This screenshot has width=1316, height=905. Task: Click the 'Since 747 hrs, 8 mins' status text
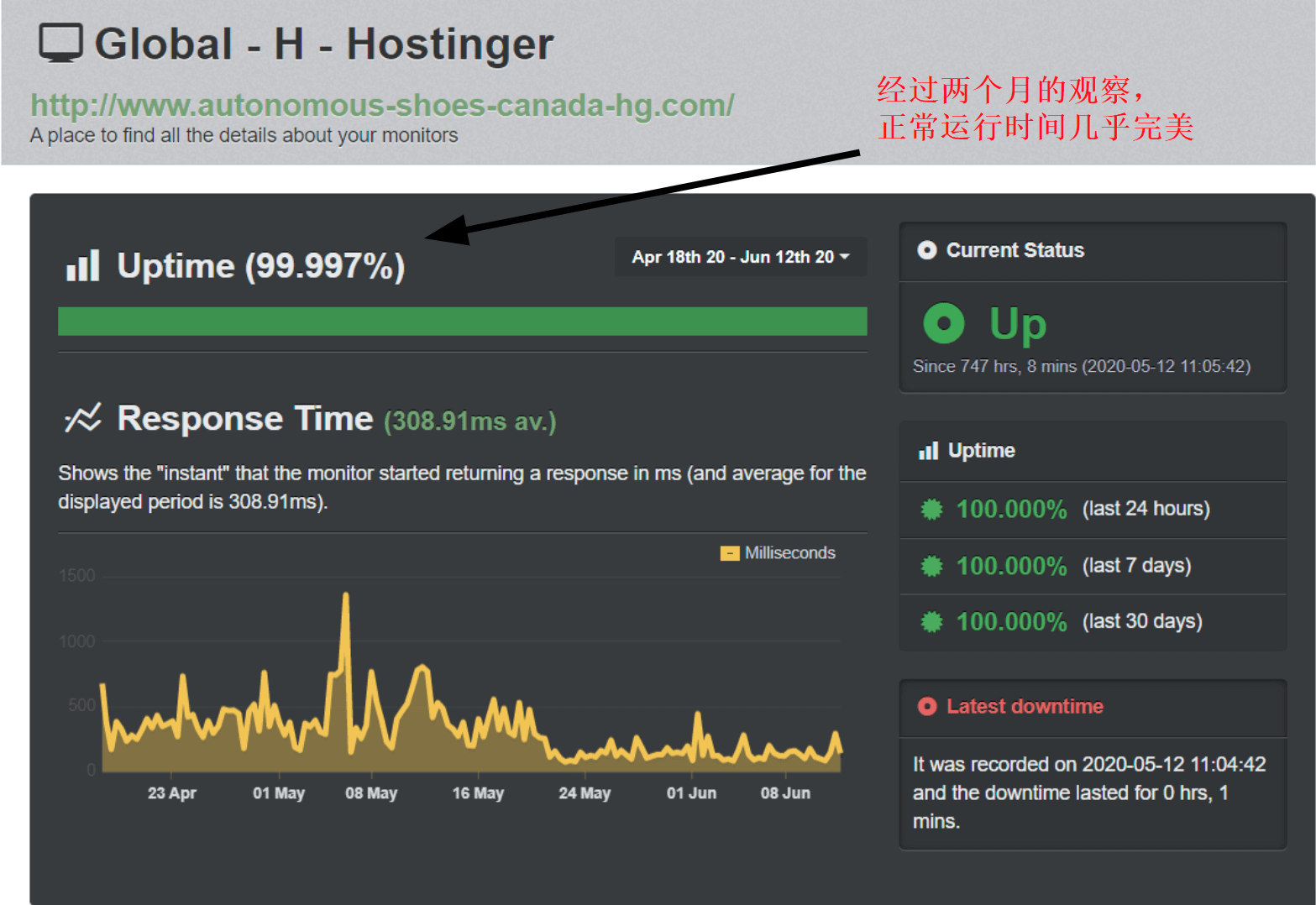[1082, 366]
